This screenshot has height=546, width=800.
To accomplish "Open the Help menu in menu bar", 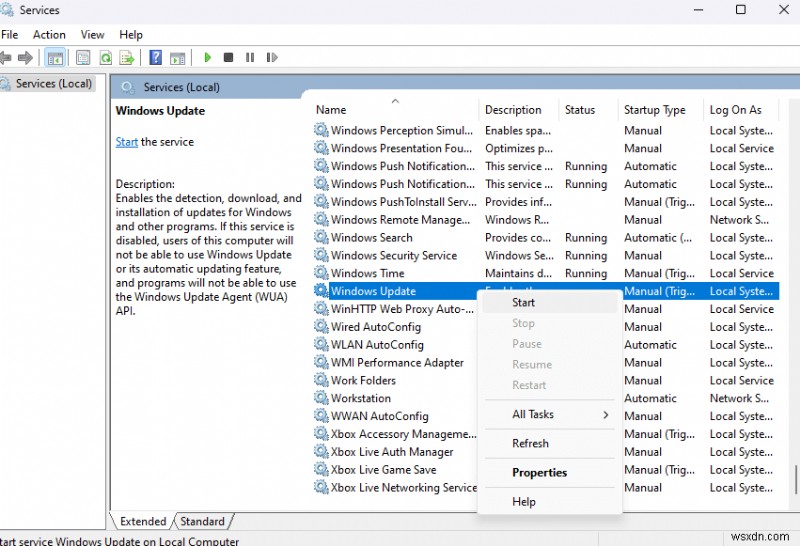I will tap(131, 35).
